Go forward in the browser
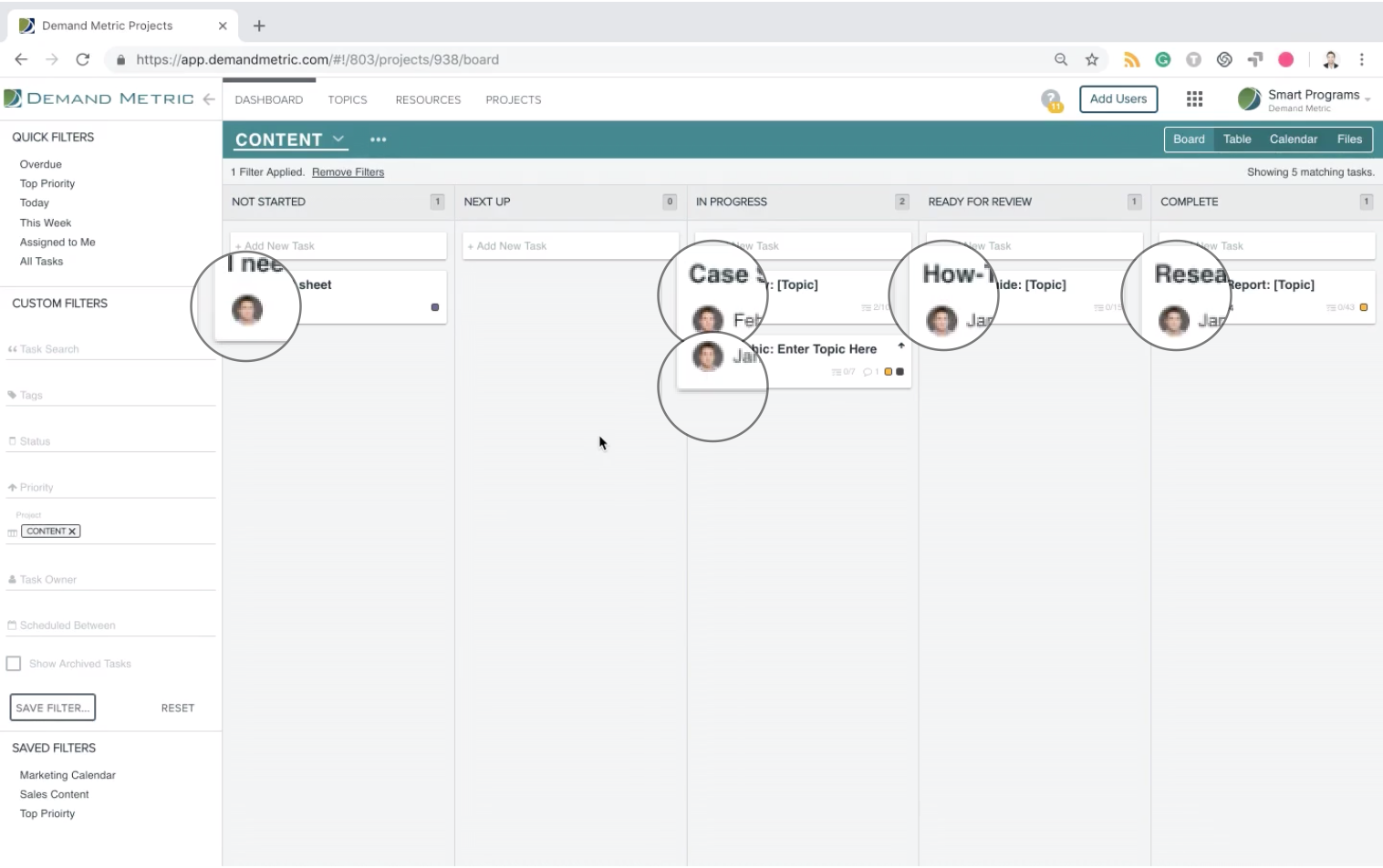 coord(52,59)
